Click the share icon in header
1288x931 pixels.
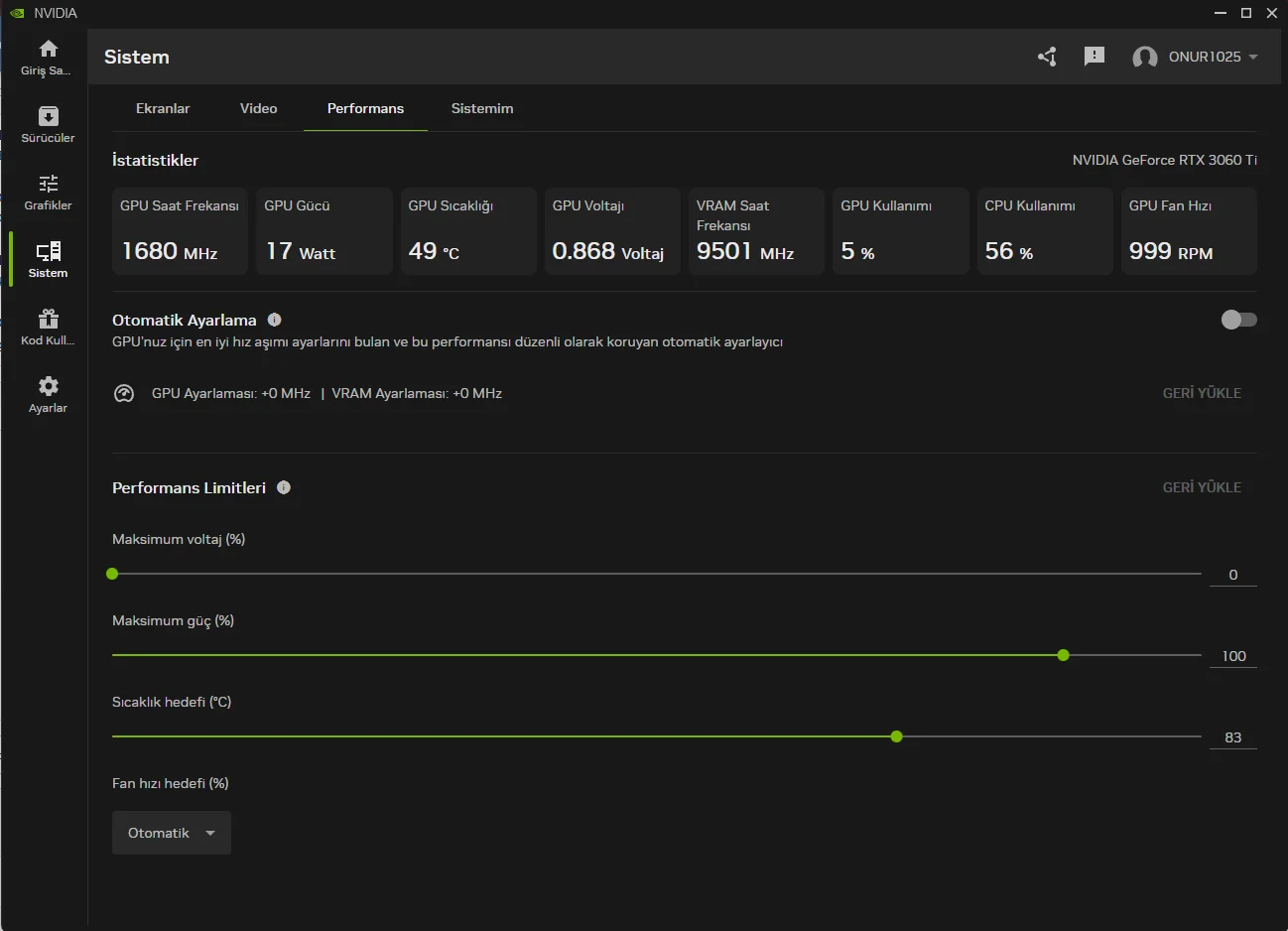click(1047, 57)
